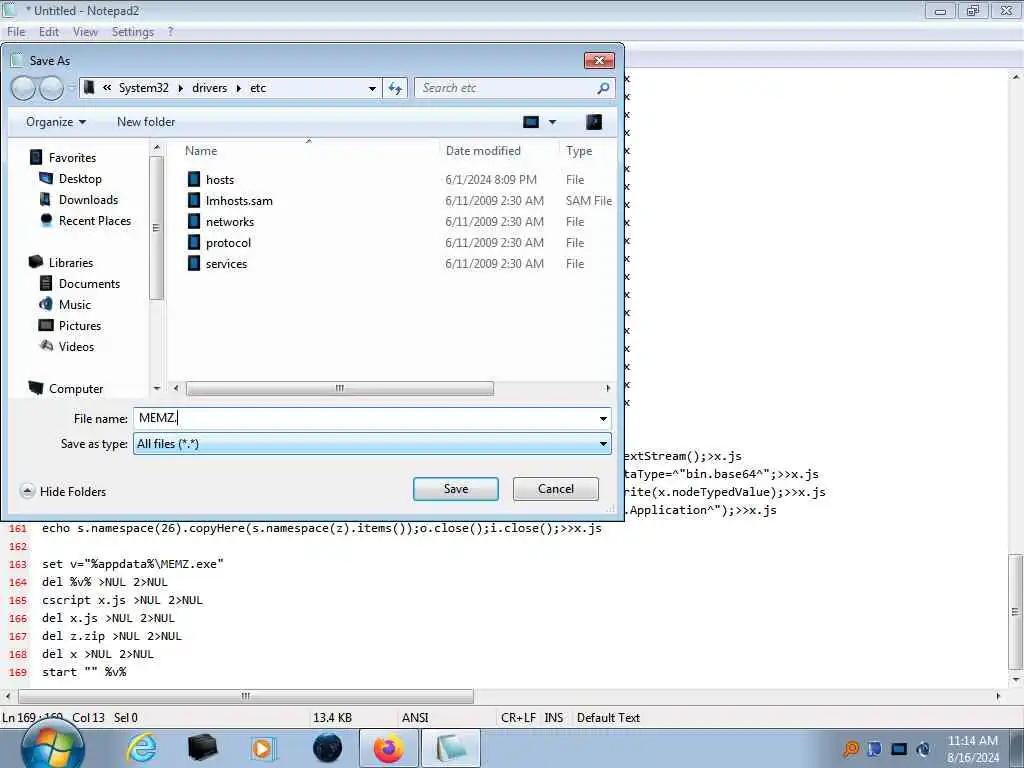This screenshot has width=1024, height=768.
Task: Click CR+LF line ending in status bar
Action: (x=519, y=718)
